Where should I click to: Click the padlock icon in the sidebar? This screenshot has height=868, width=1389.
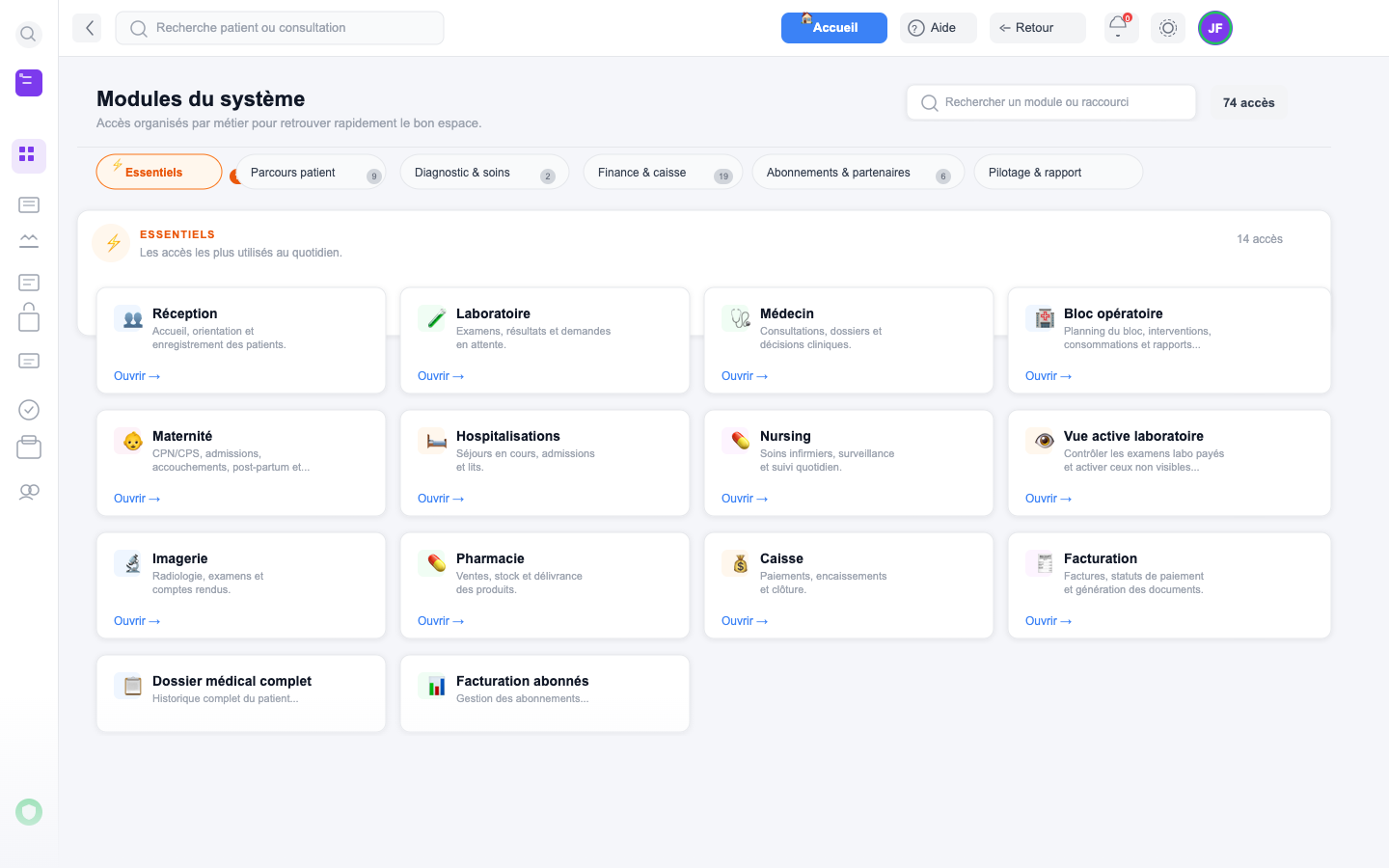click(29, 317)
